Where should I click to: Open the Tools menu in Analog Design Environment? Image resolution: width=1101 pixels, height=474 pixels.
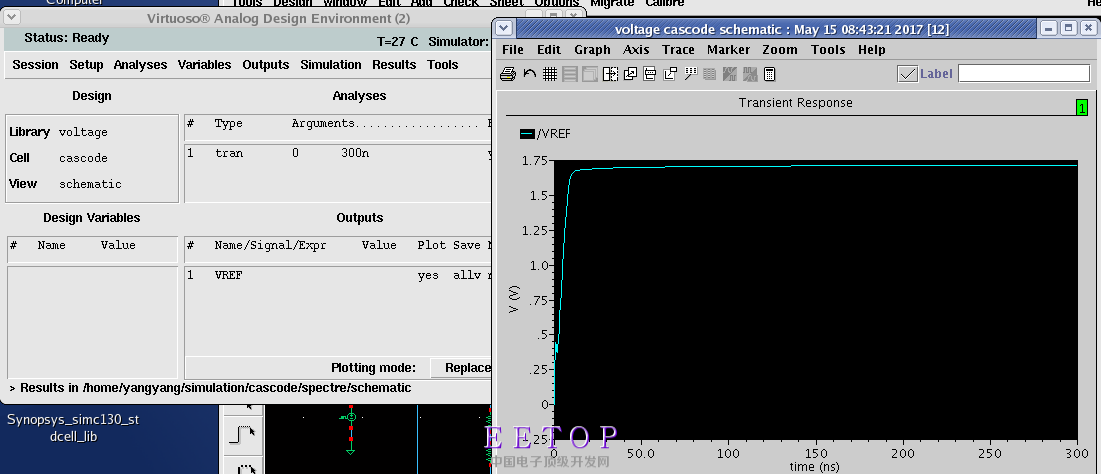pyautogui.click(x=442, y=65)
